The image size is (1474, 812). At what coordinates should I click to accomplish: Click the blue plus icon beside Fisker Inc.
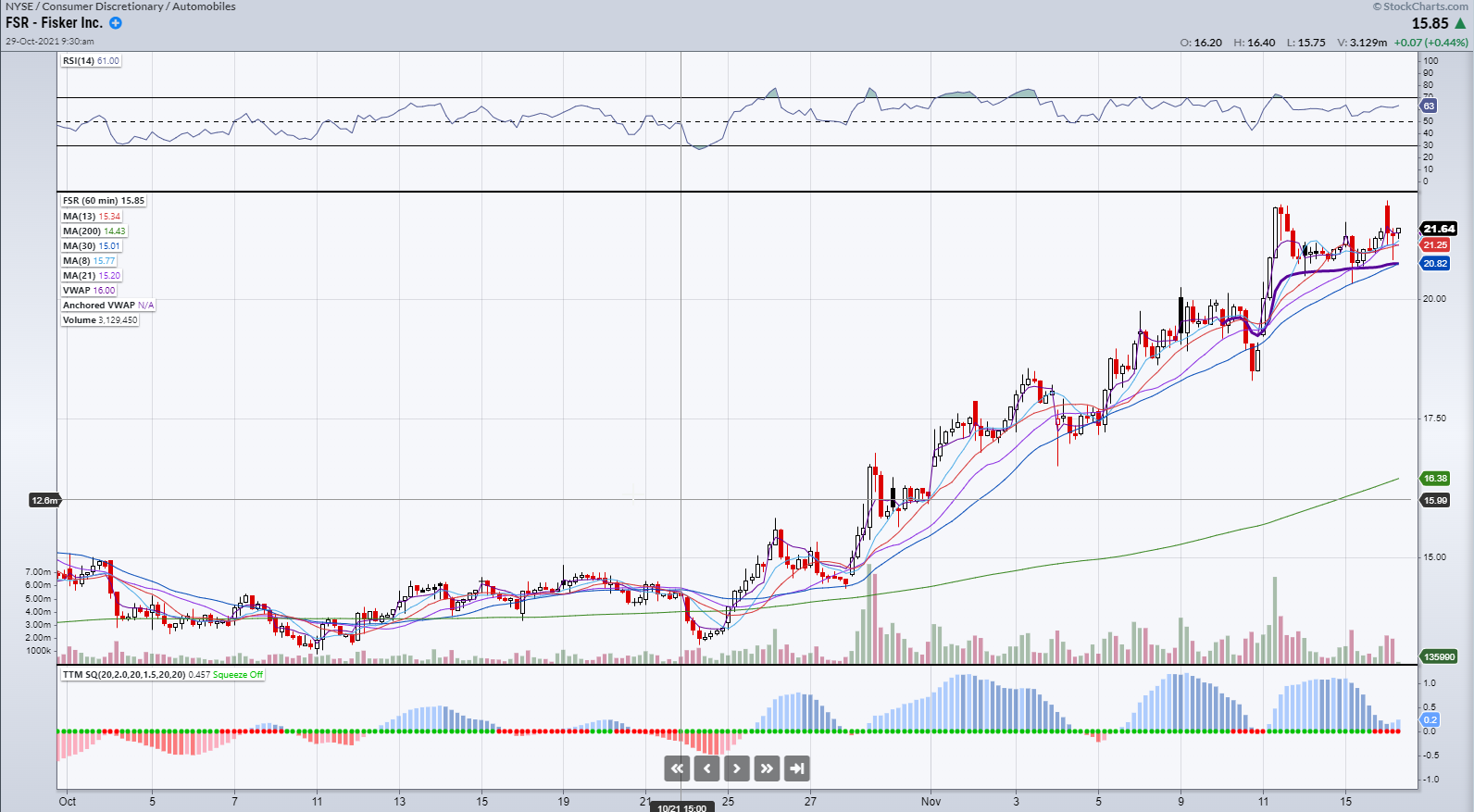116,23
